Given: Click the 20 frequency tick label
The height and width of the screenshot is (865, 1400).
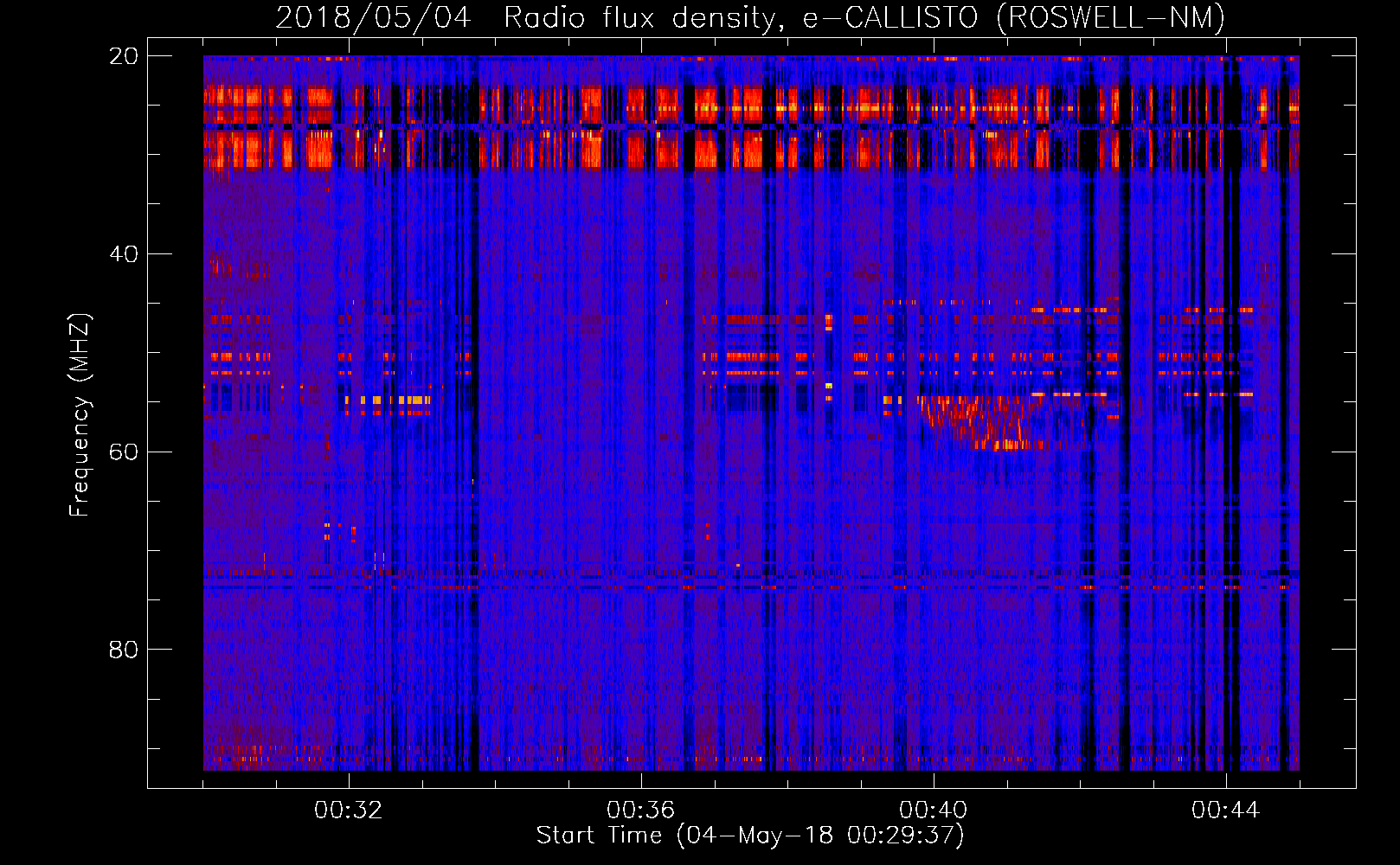Looking at the screenshot, I should click(124, 56).
